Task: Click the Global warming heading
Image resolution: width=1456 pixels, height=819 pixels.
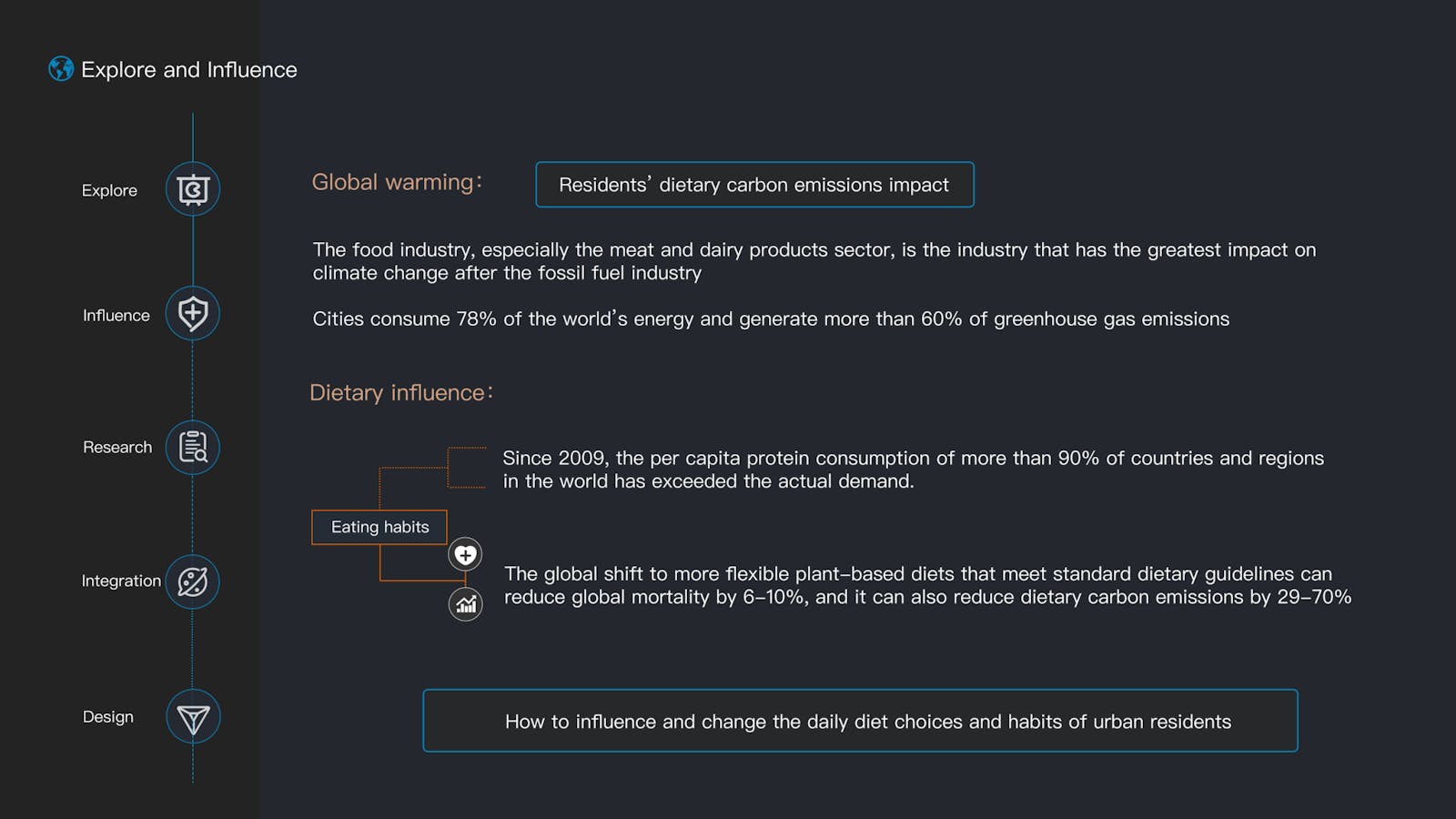Action: pyautogui.click(x=397, y=182)
